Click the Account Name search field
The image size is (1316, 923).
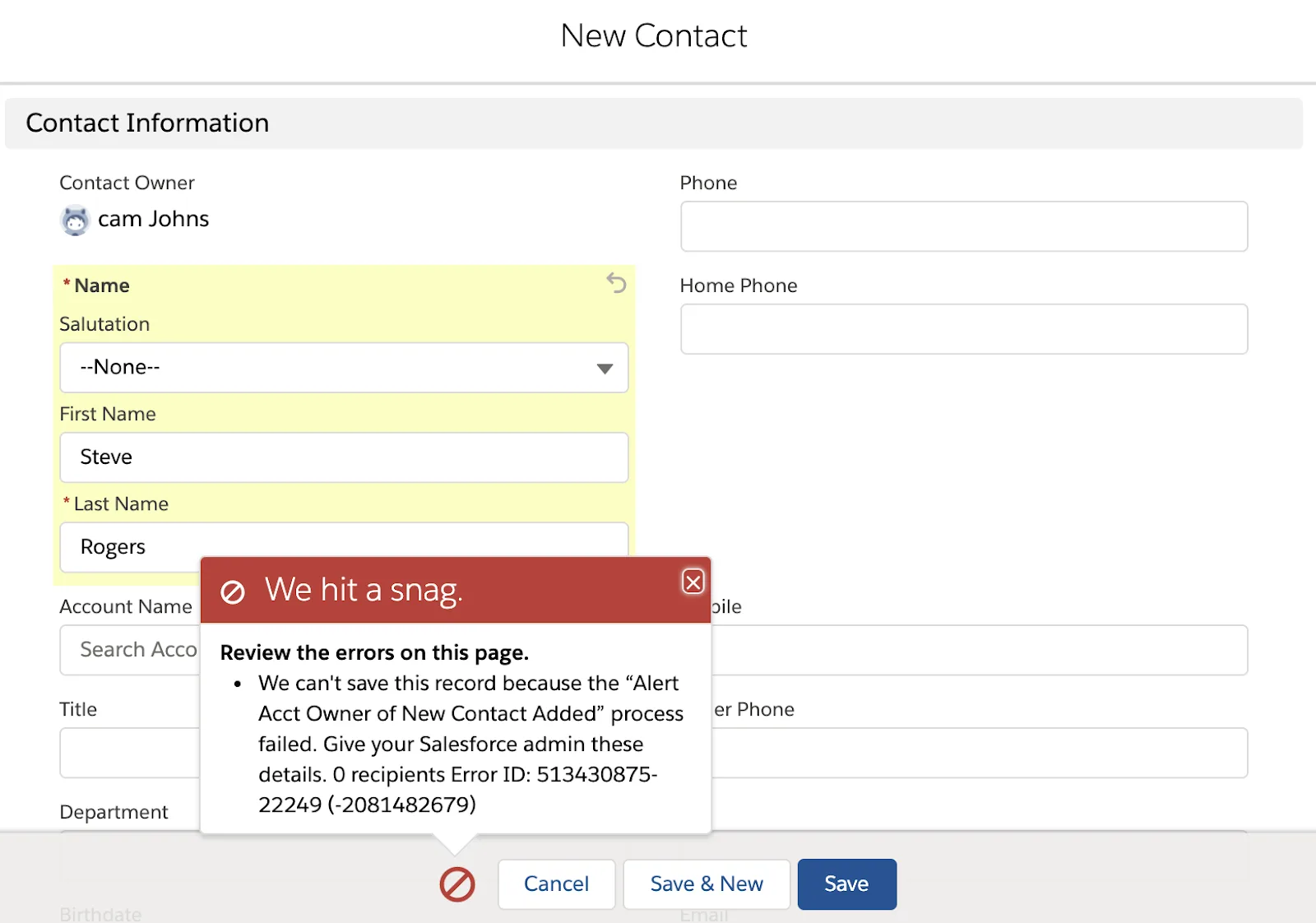[x=130, y=650]
